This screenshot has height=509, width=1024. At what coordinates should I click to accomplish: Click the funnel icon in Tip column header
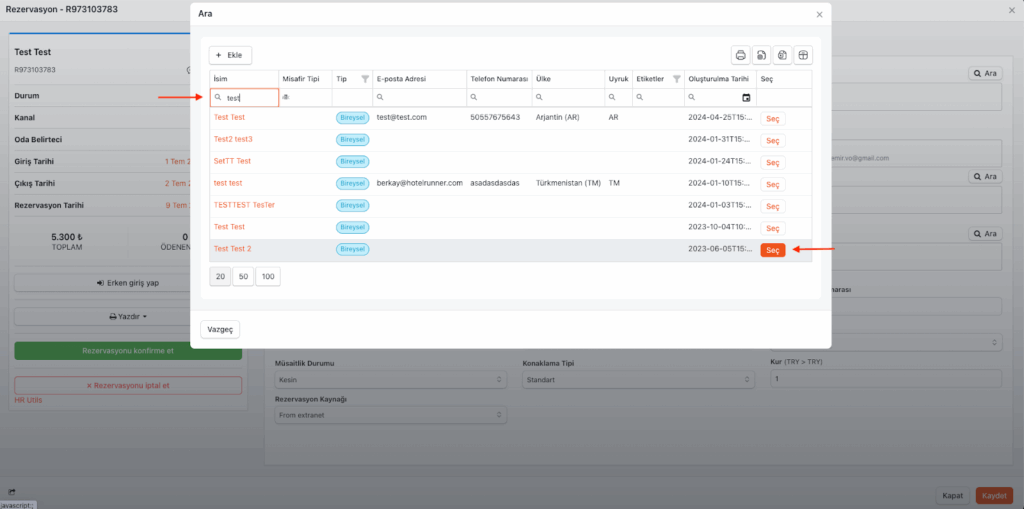coord(365,79)
